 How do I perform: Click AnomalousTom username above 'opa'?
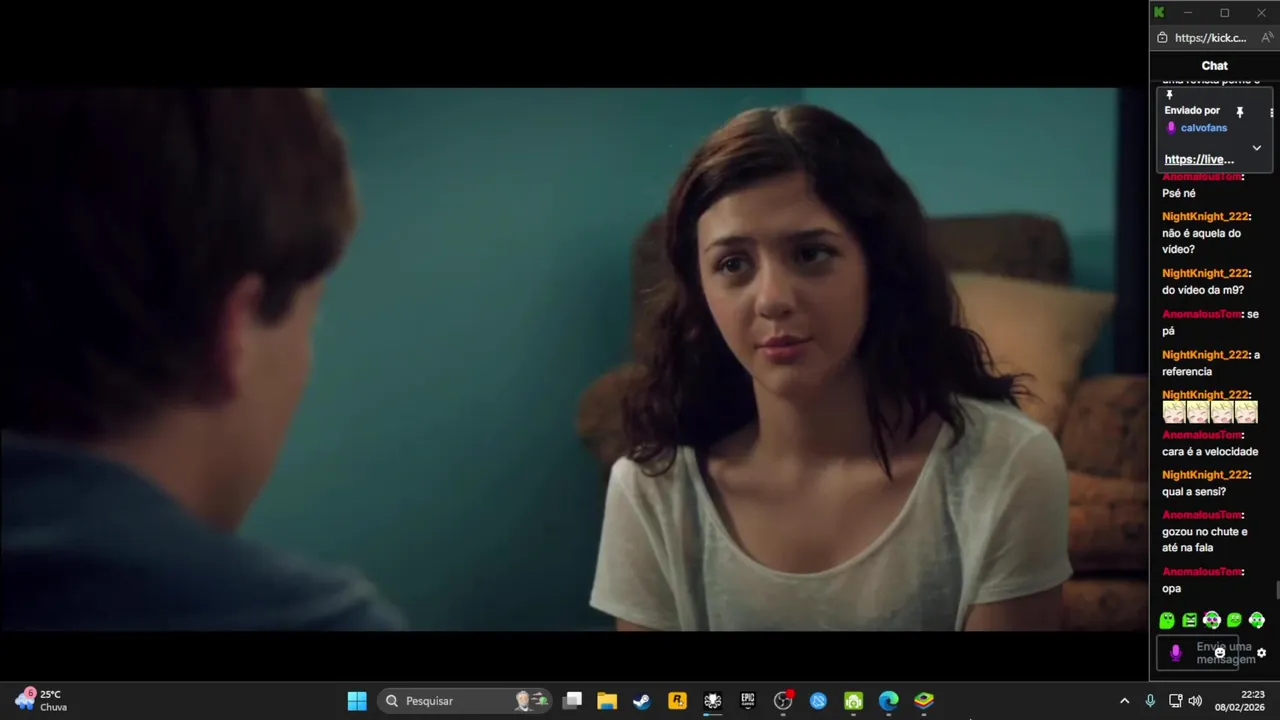(1201, 572)
